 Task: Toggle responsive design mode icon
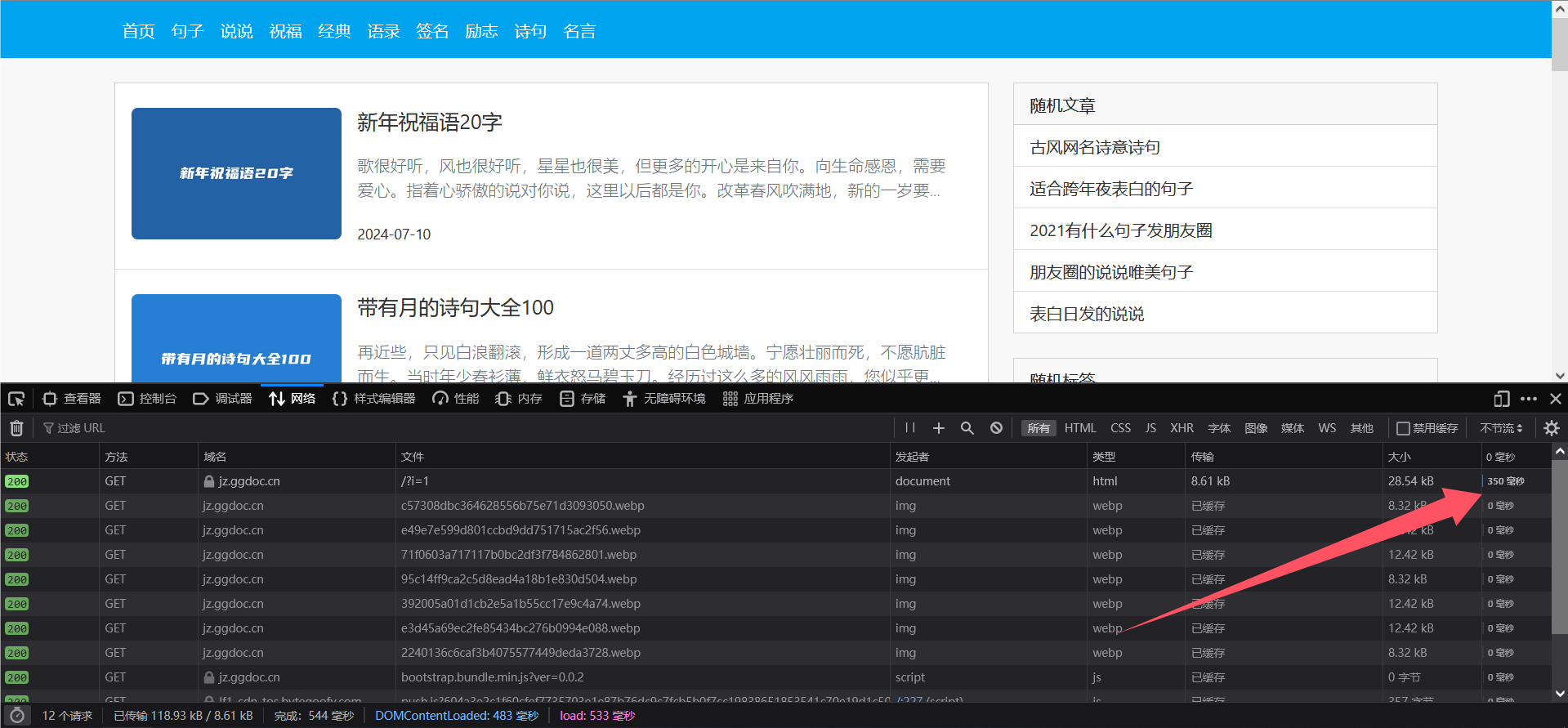[1502, 399]
